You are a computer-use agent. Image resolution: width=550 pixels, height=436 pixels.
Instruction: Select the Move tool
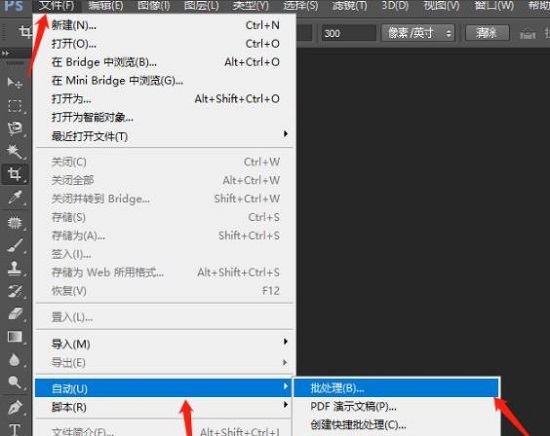pyautogui.click(x=15, y=83)
